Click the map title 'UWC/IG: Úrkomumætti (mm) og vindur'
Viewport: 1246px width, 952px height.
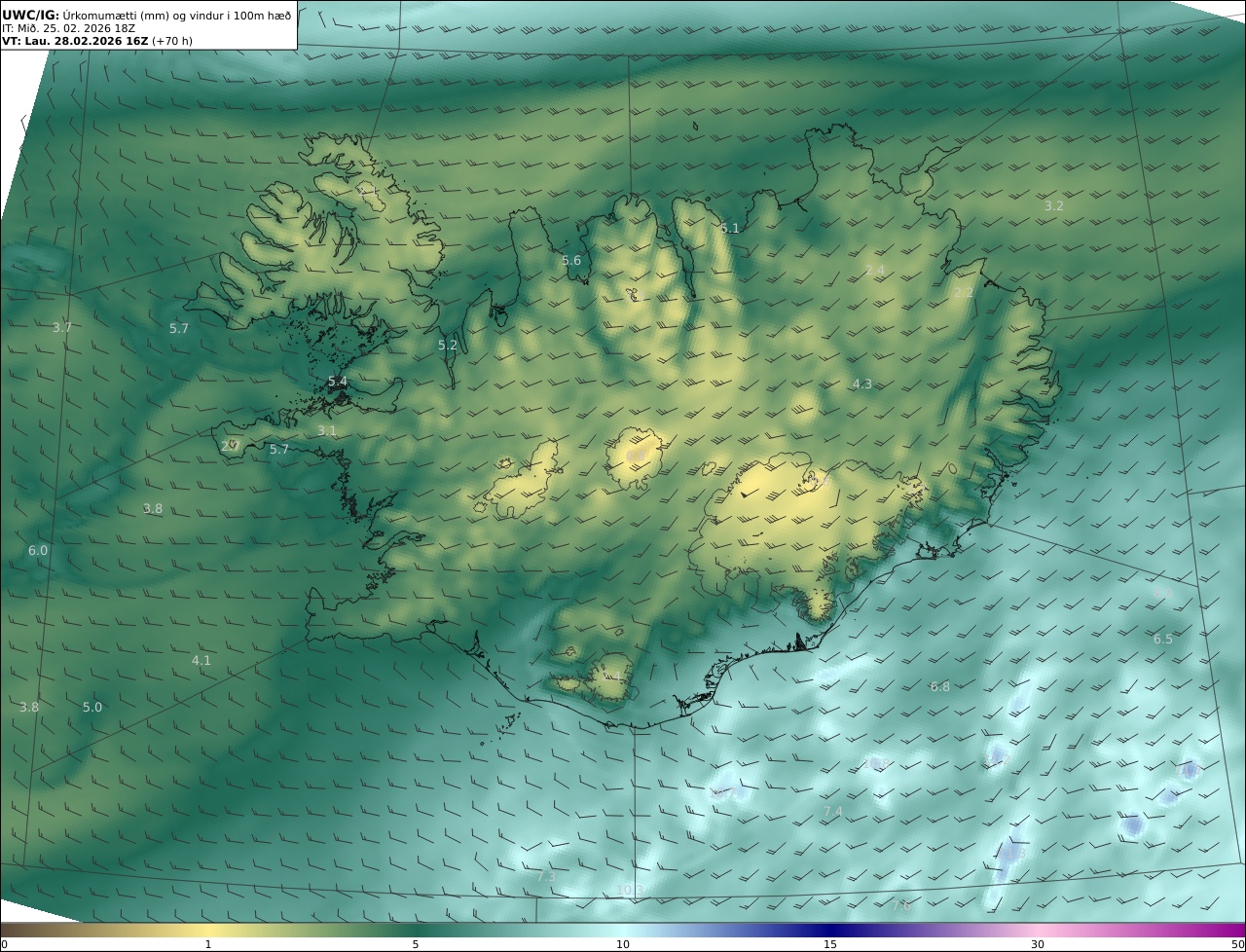[146, 15]
